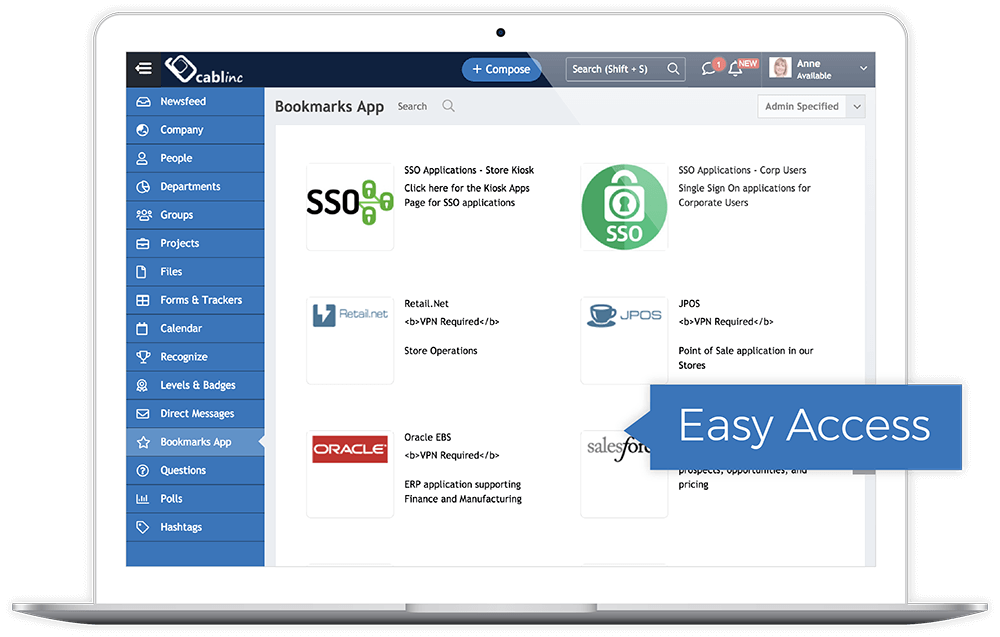Screen dimensions: 1000x637
Task: Click Departments pie chart icon
Action: [x=143, y=187]
